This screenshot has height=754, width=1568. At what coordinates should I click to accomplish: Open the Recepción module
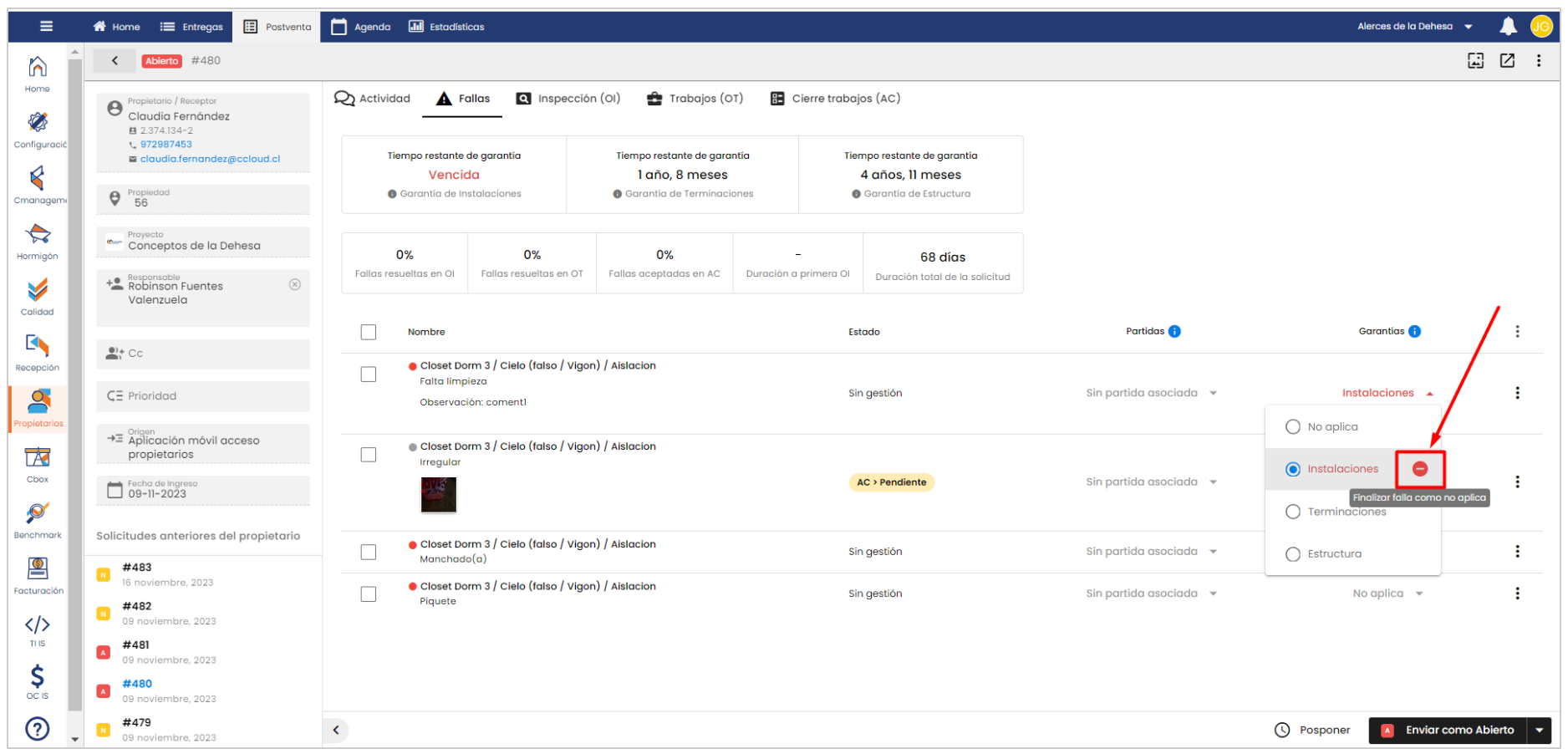tap(38, 353)
